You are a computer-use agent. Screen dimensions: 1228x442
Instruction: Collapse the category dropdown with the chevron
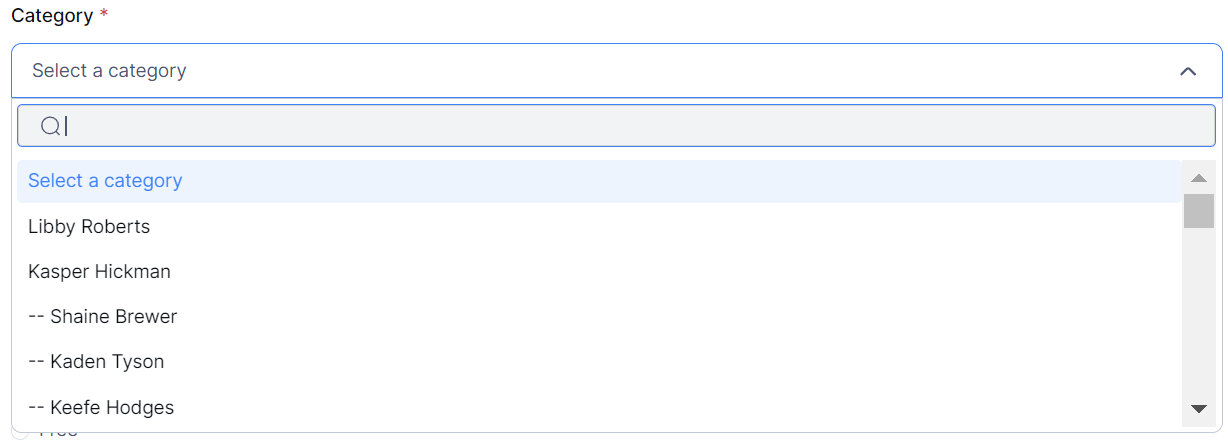click(1188, 71)
